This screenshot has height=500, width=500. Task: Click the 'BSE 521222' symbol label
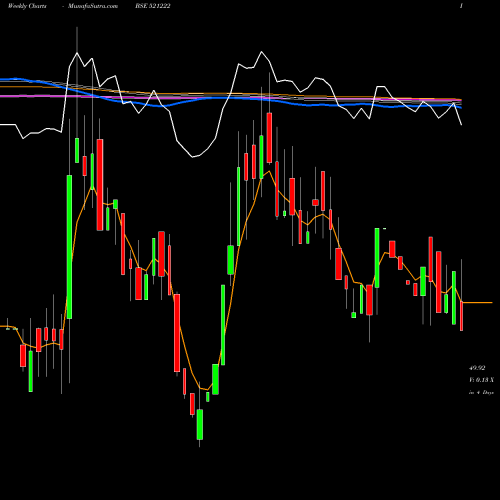pos(153,6)
